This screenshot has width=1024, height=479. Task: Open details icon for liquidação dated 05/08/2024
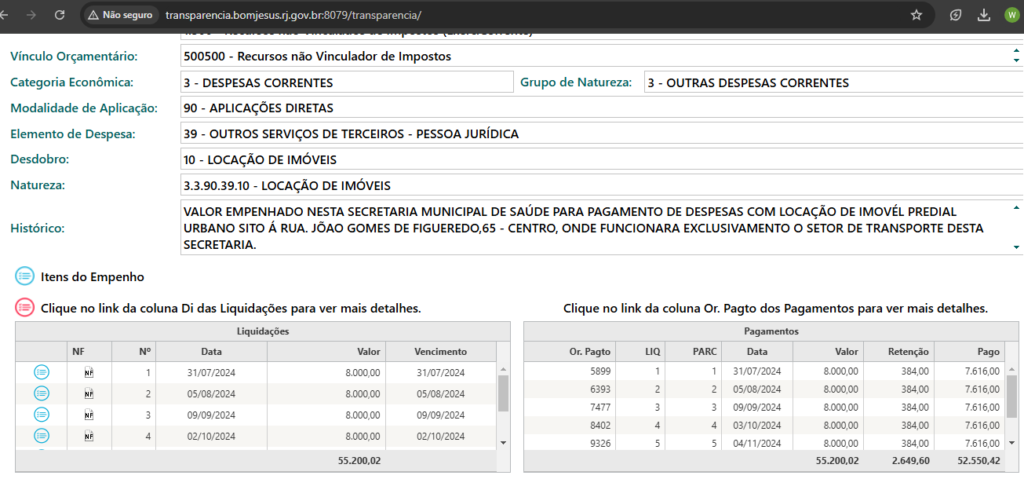[41, 393]
